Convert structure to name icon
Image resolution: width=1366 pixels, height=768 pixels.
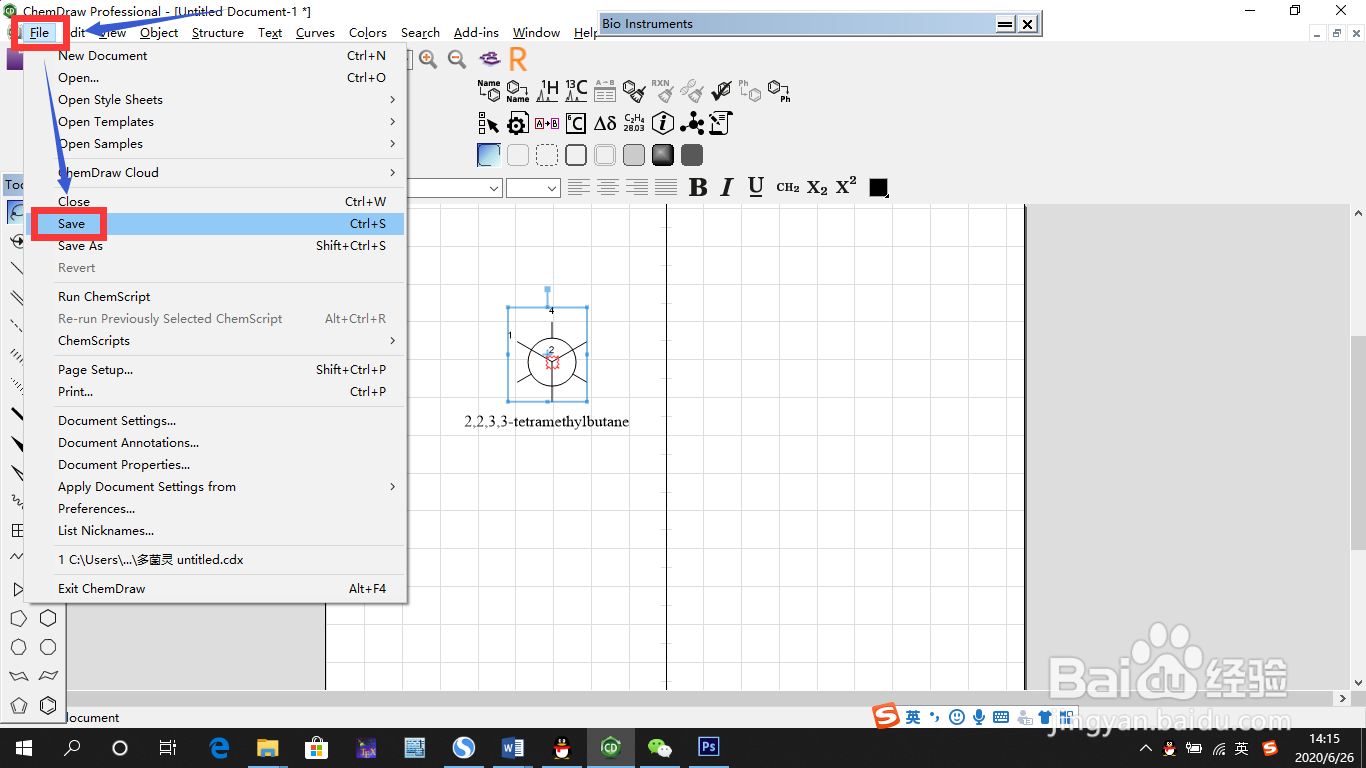[517, 91]
